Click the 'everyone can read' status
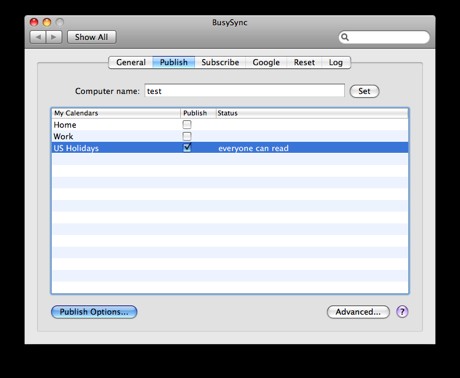Image resolution: width=460 pixels, height=378 pixels. coord(253,148)
